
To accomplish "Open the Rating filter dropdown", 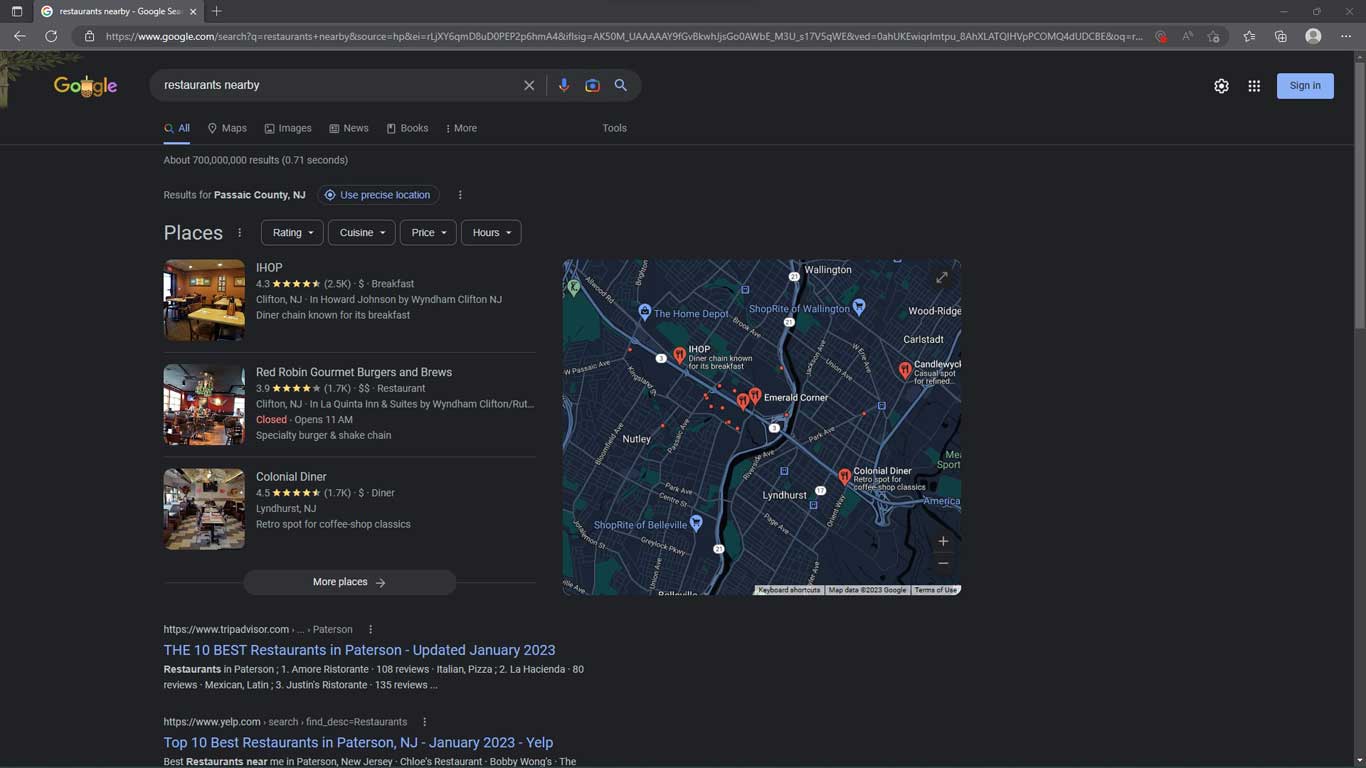I will [x=292, y=233].
